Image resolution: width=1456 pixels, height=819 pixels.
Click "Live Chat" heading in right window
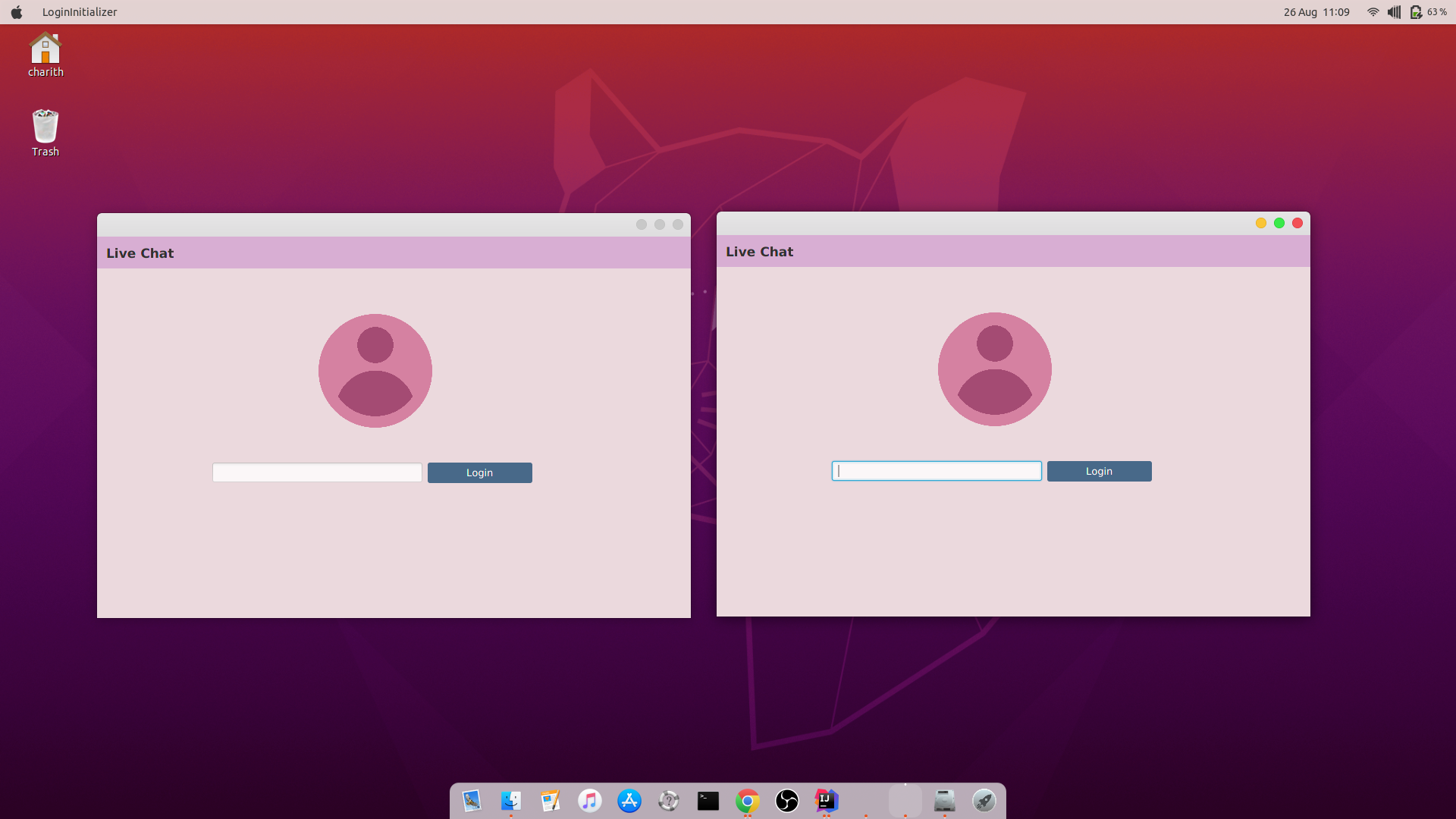click(760, 252)
